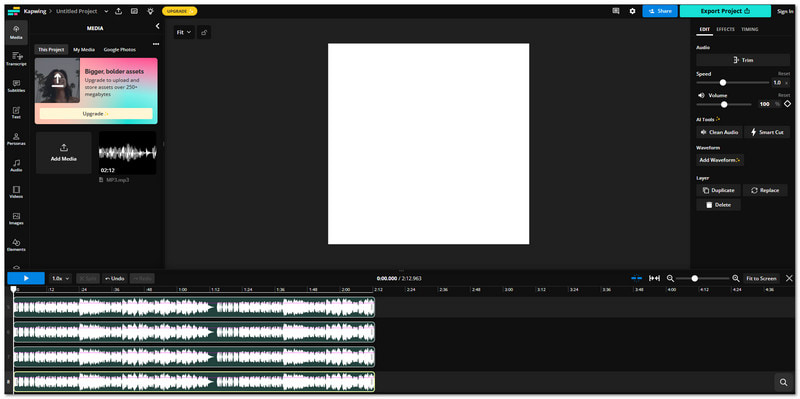Click the upload icon in top bar
Screen dimensions: 800x399
coord(118,11)
